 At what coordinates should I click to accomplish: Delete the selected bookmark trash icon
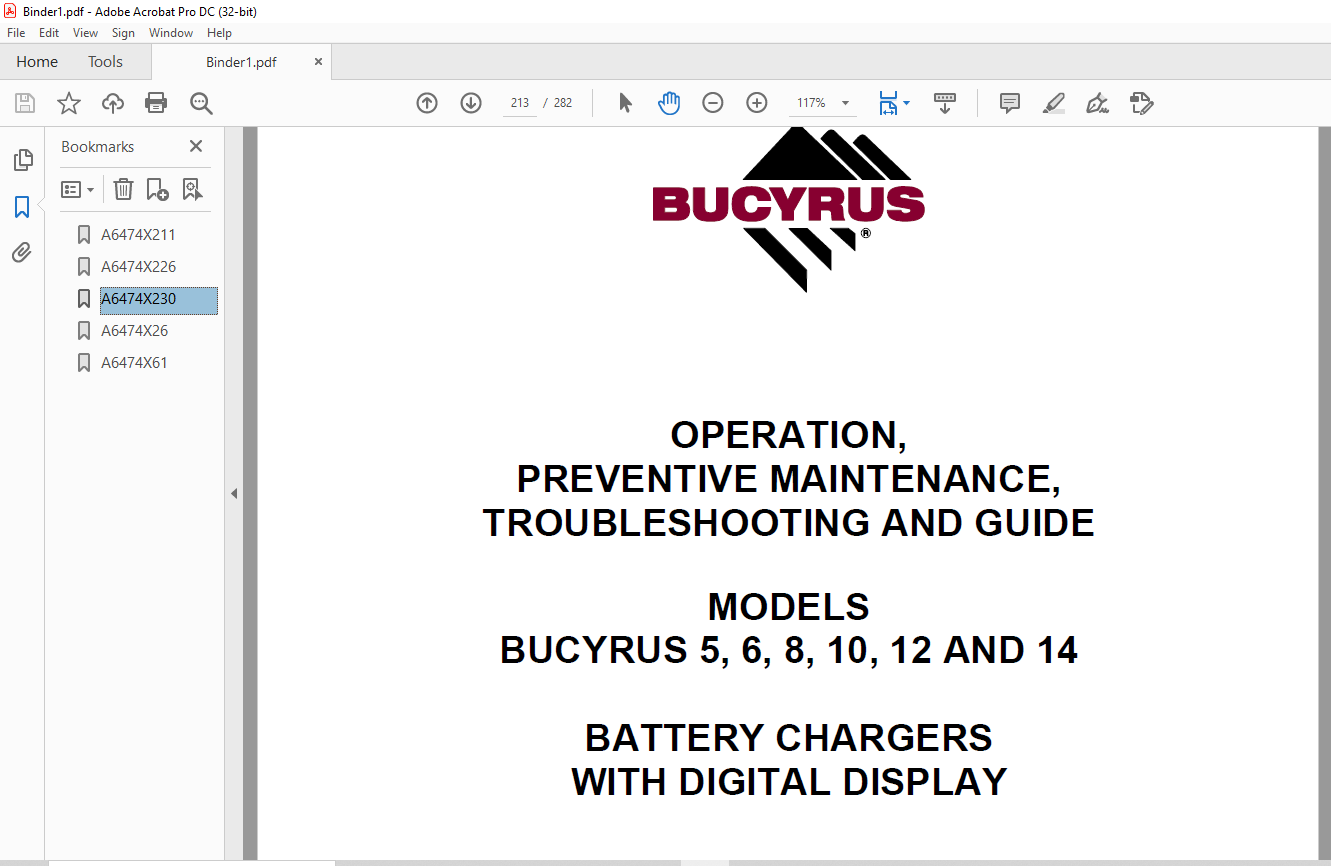click(x=123, y=189)
